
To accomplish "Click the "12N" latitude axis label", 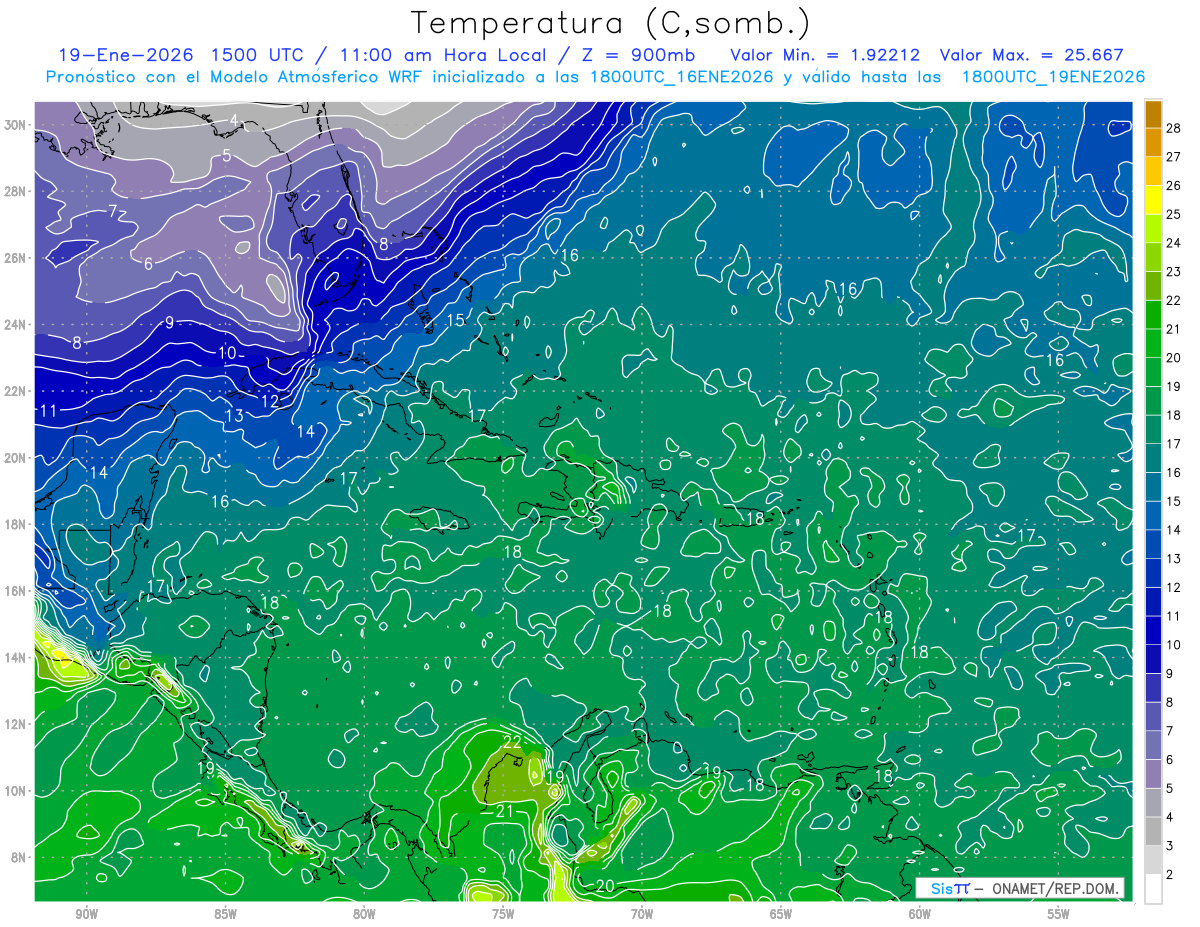I will click(16, 724).
